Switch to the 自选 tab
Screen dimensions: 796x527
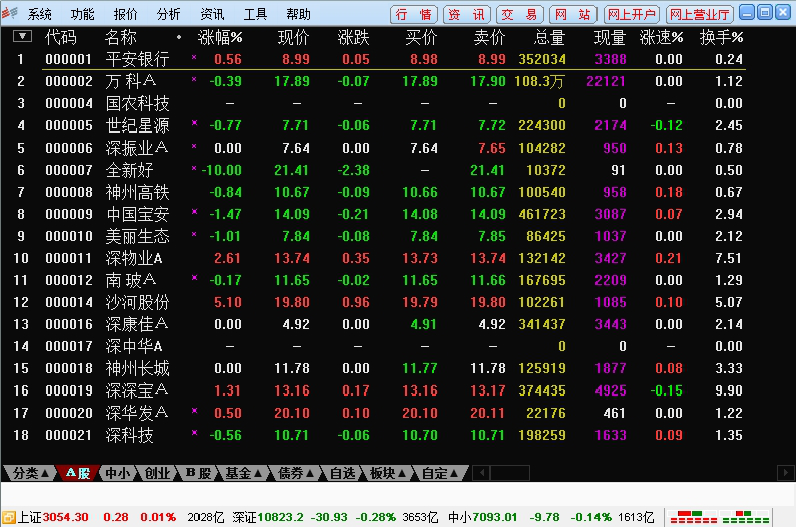point(342,473)
